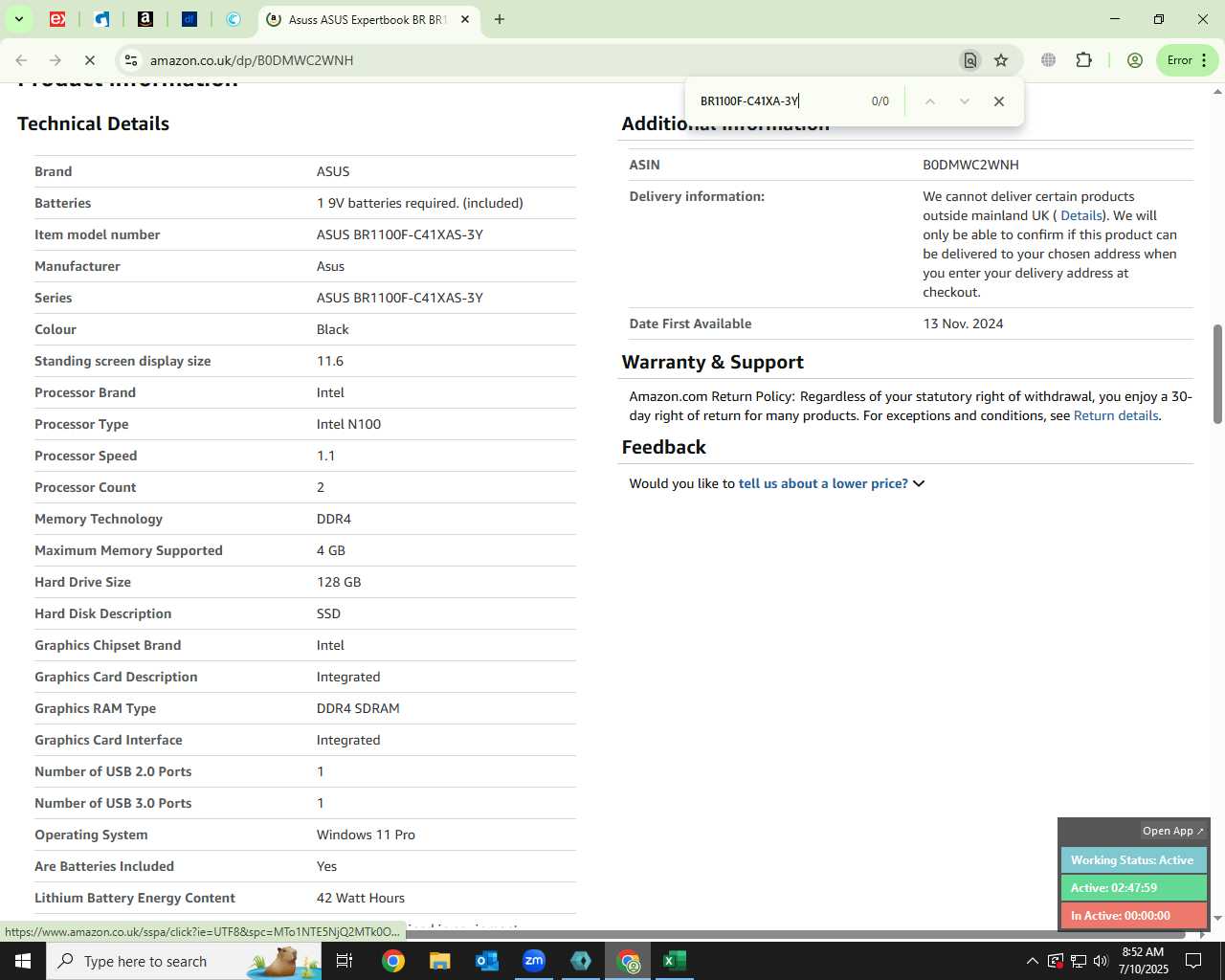Switch to the red 'ex' pinned tab
Viewport: 1225px width, 980px height.
point(57,19)
